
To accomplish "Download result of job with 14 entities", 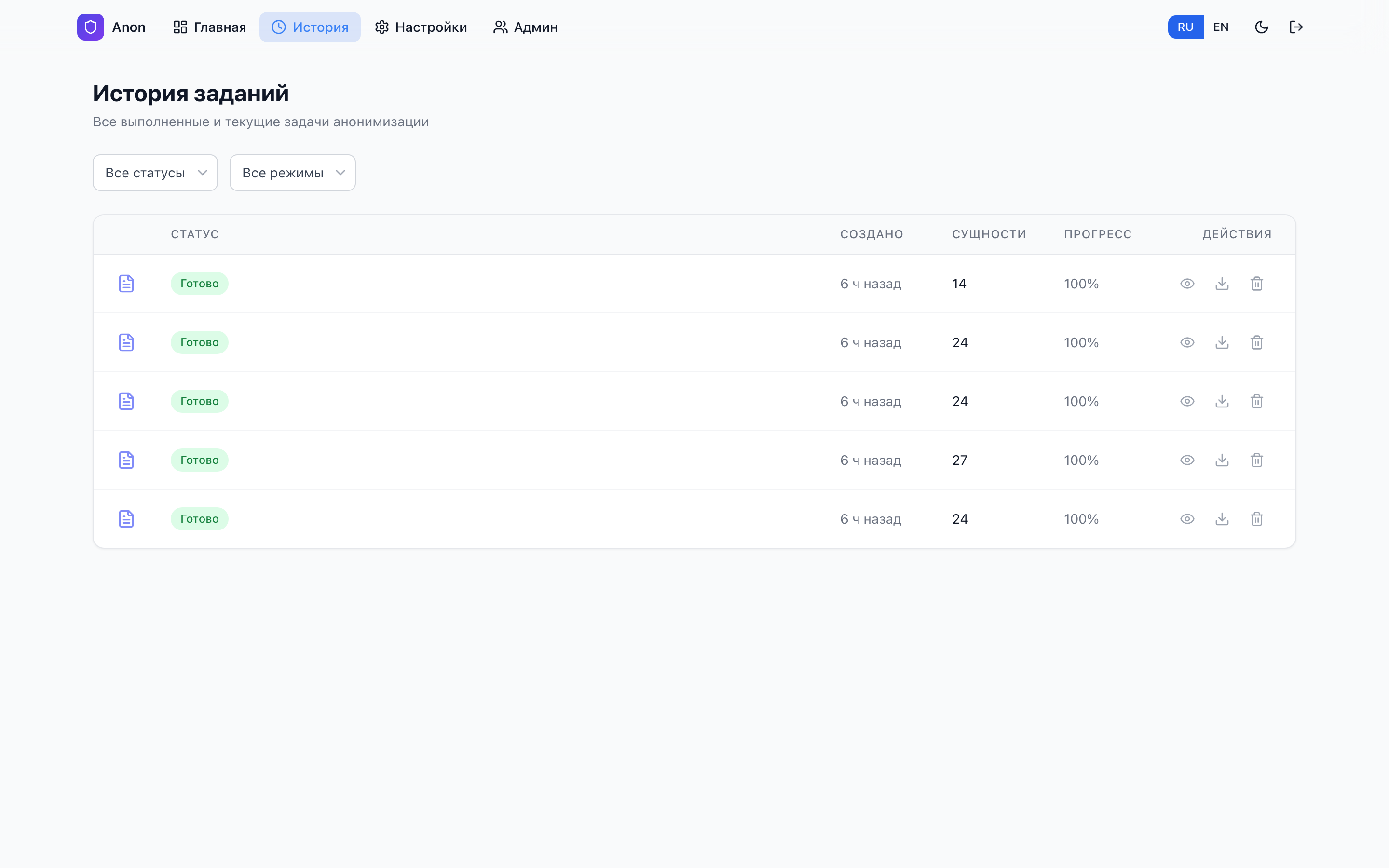I will [1222, 284].
